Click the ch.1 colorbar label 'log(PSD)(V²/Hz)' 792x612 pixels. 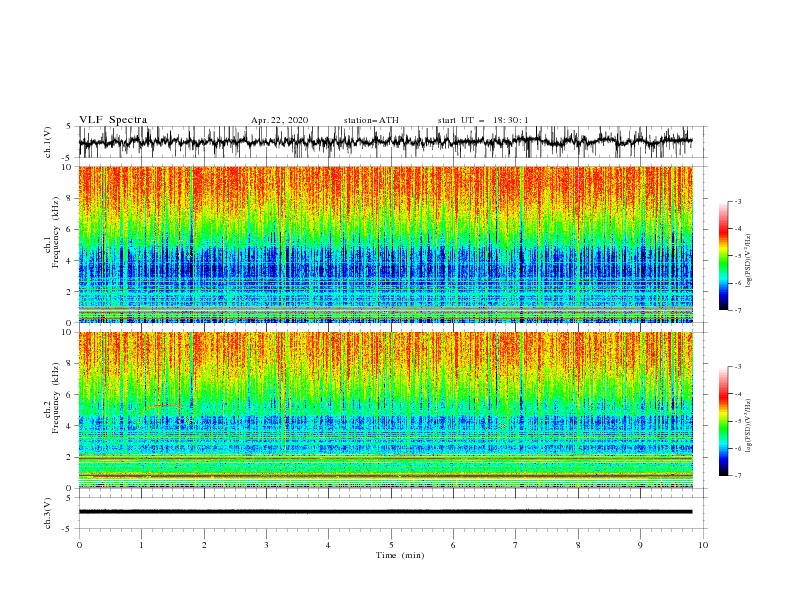coord(749,261)
